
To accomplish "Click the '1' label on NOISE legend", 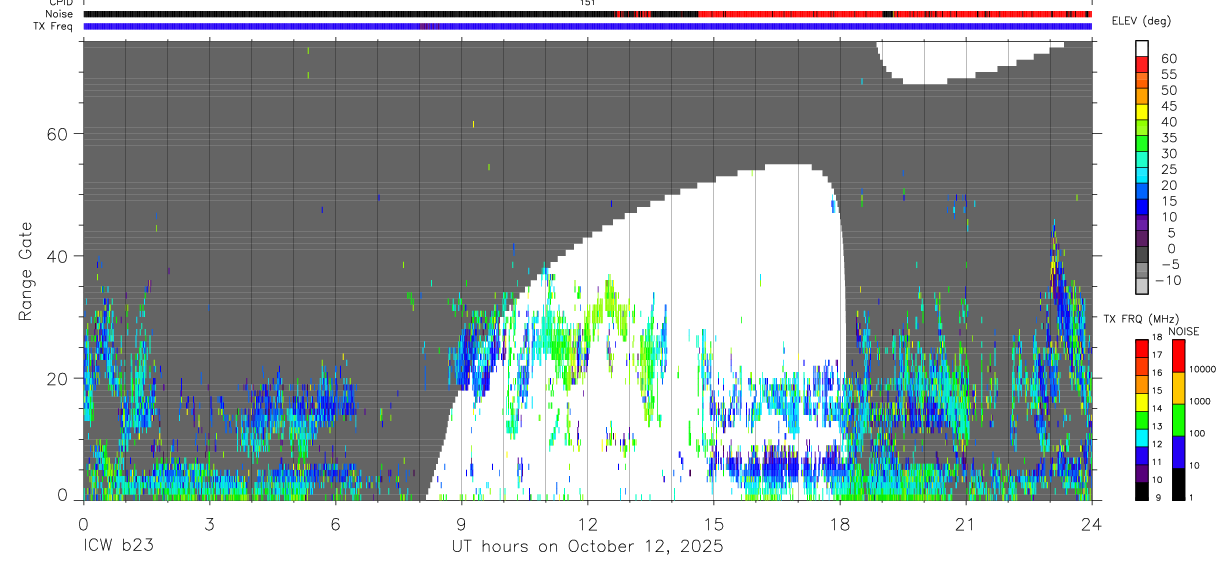I will pyautogui.click(x=1190, y=497).
